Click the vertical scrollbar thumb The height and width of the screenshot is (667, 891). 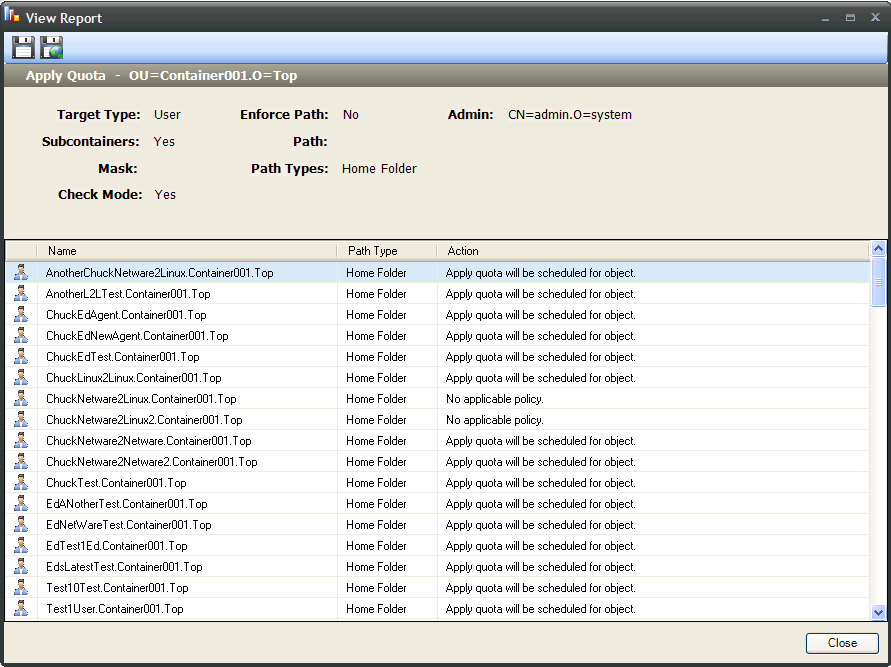[878, 282]
